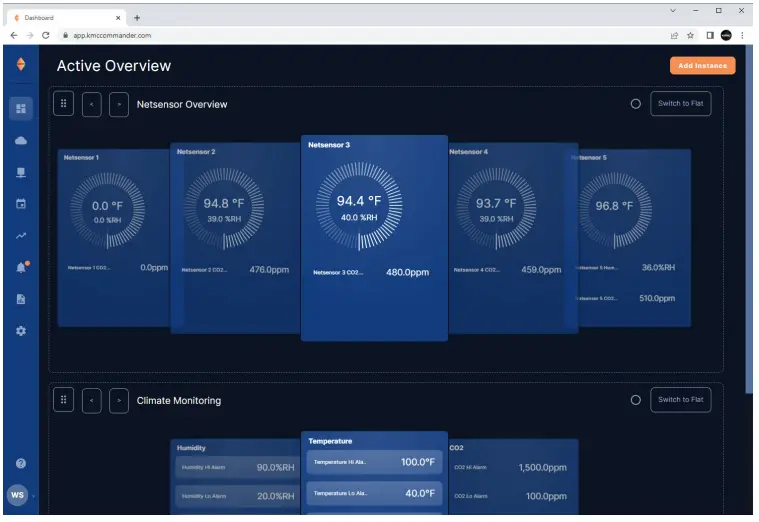The width and height of the screenshot is (759, 522).
Task: Show previous card in Netsensor Overview
Action: pos(91,104)
